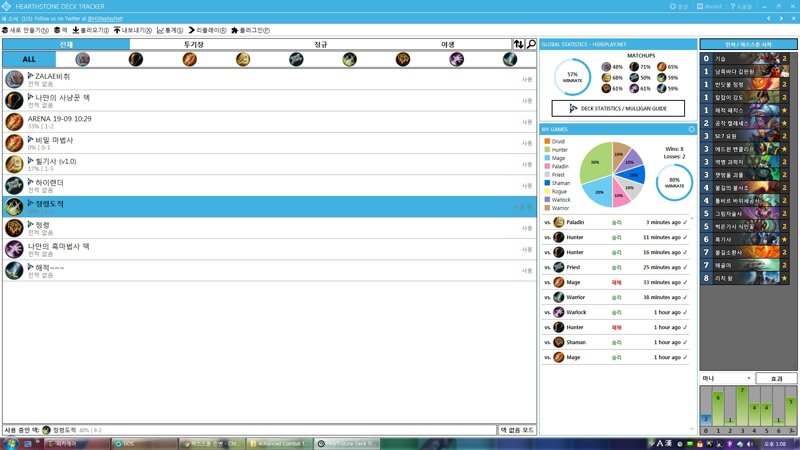Open game vs. Warrior 38 minutes ago
Viewport: 800px width, 450px height.
[615, 297]
